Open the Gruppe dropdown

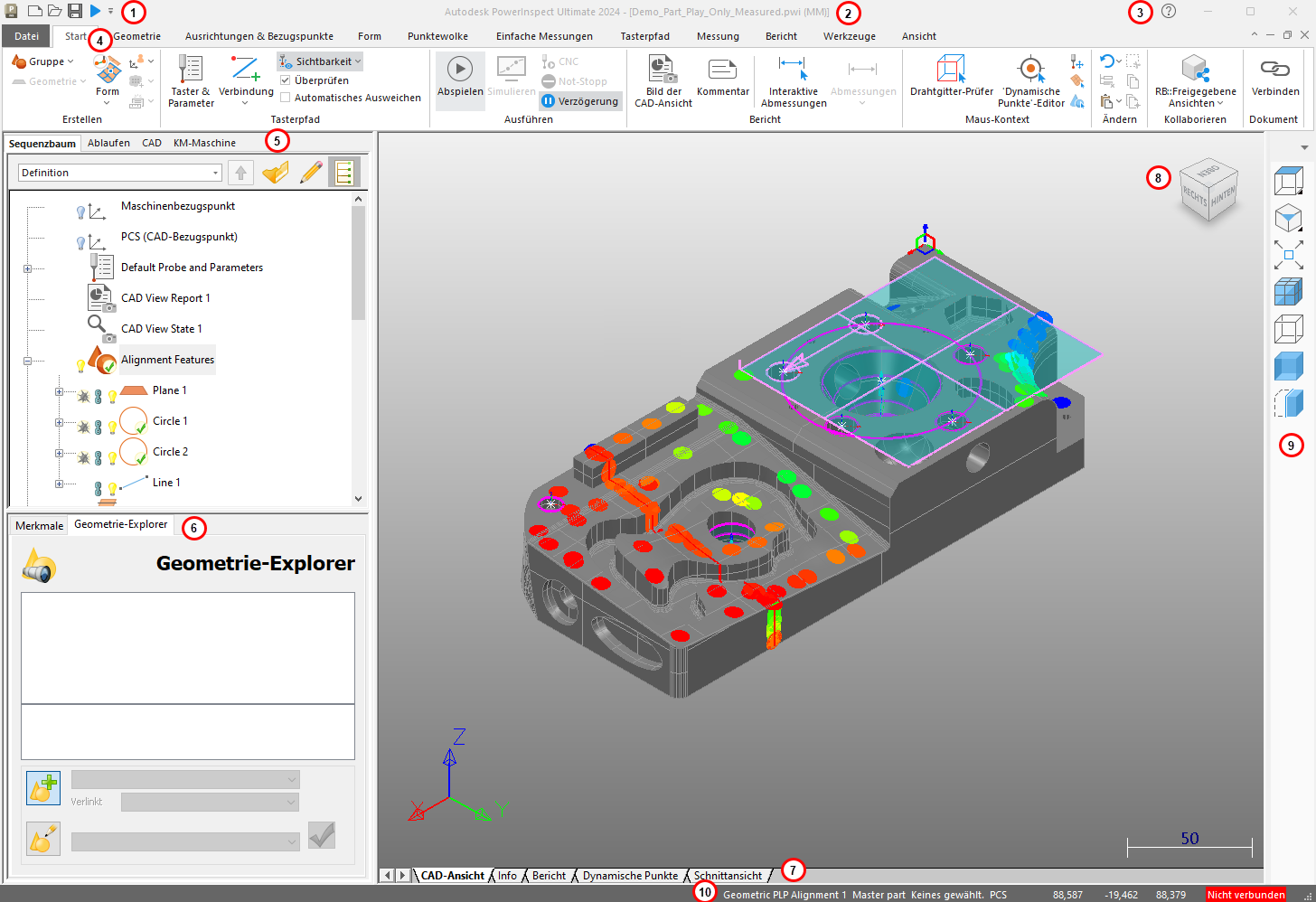43,61
